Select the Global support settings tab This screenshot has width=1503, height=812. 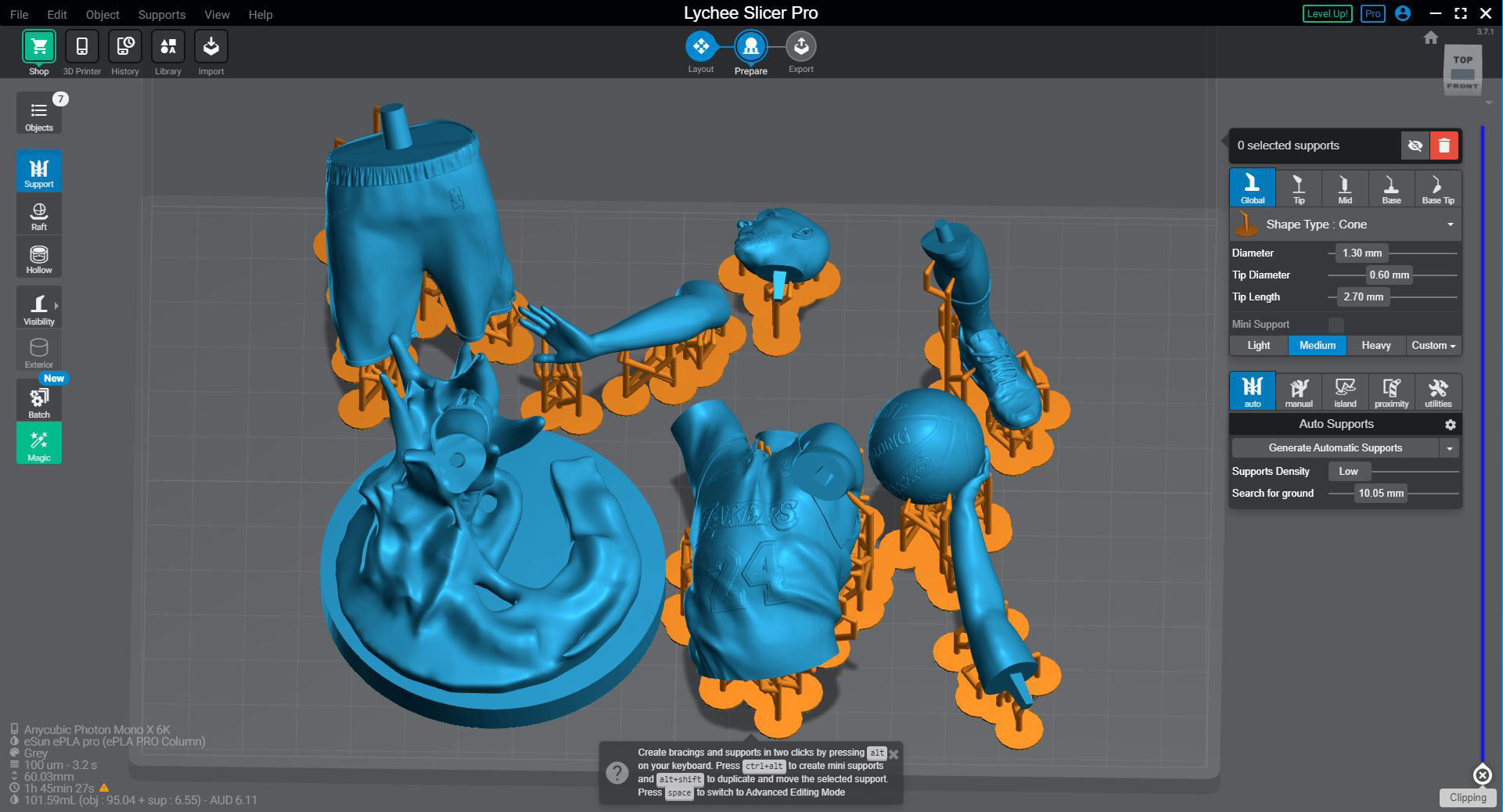click(1253, 189)
